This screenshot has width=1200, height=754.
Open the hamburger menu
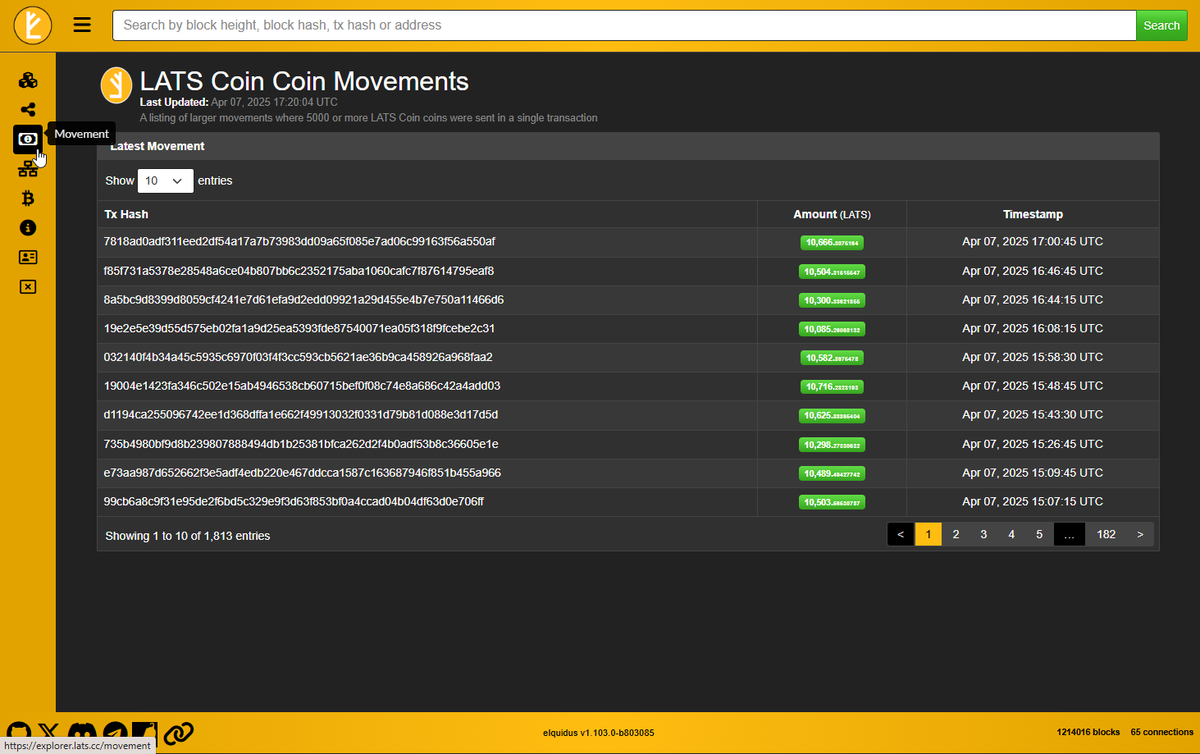pyautogui.click(x=83, y=25)
